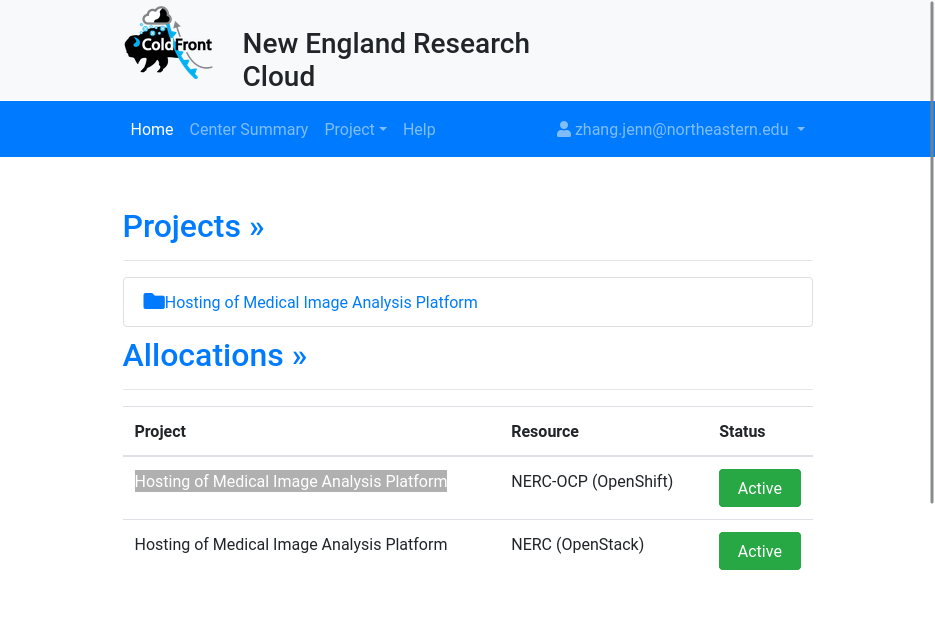The height and width of the screenshot is (637, 935).
Task: Click the folder icon beside the project name
Action: pyautogui.click(x=154, y=301)
